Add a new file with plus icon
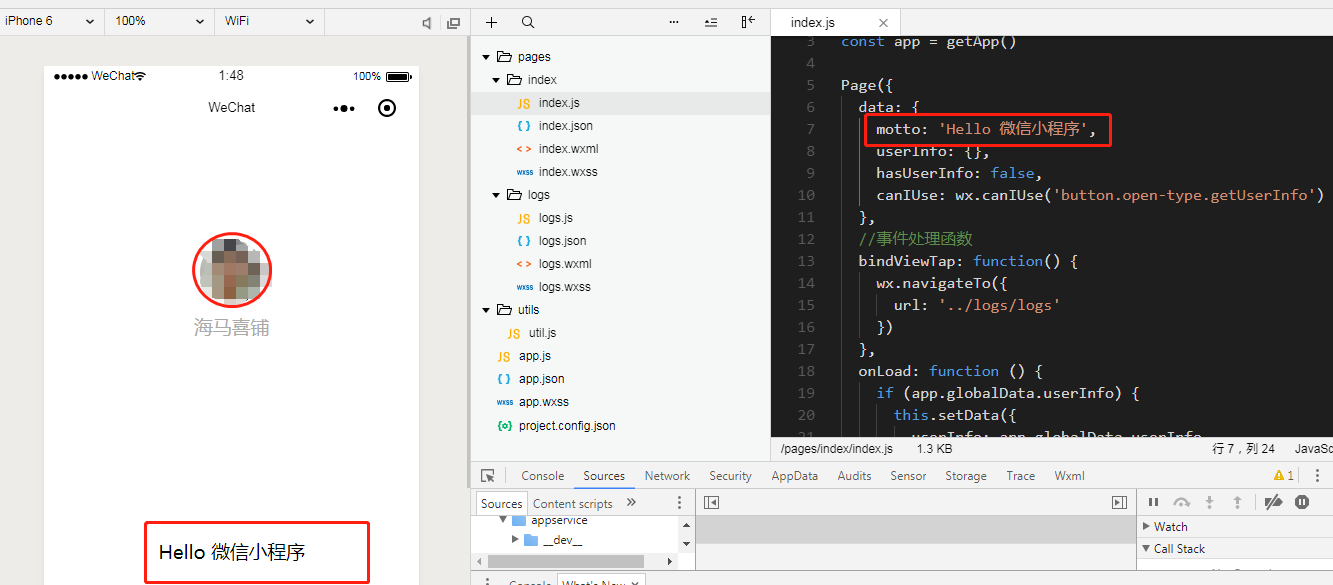The width and height of the screenshot is (1333, 585). coord(491,22)
